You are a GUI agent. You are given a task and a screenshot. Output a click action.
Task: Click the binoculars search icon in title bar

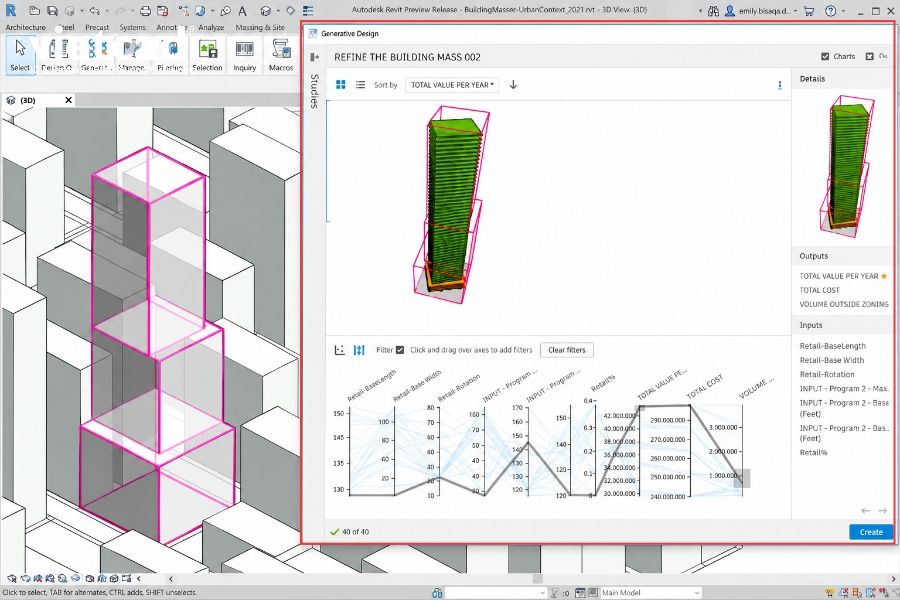(713, 10)
